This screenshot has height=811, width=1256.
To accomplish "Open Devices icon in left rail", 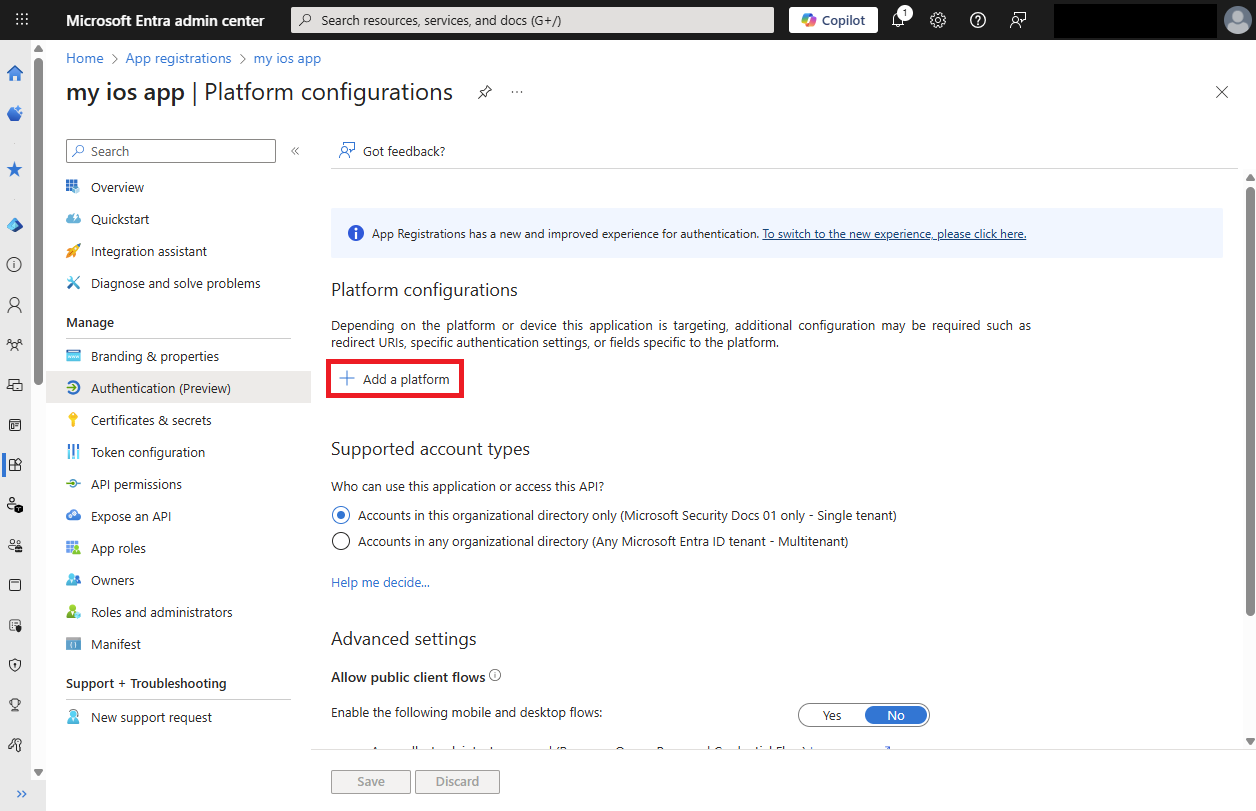I will tap(15, 385).
